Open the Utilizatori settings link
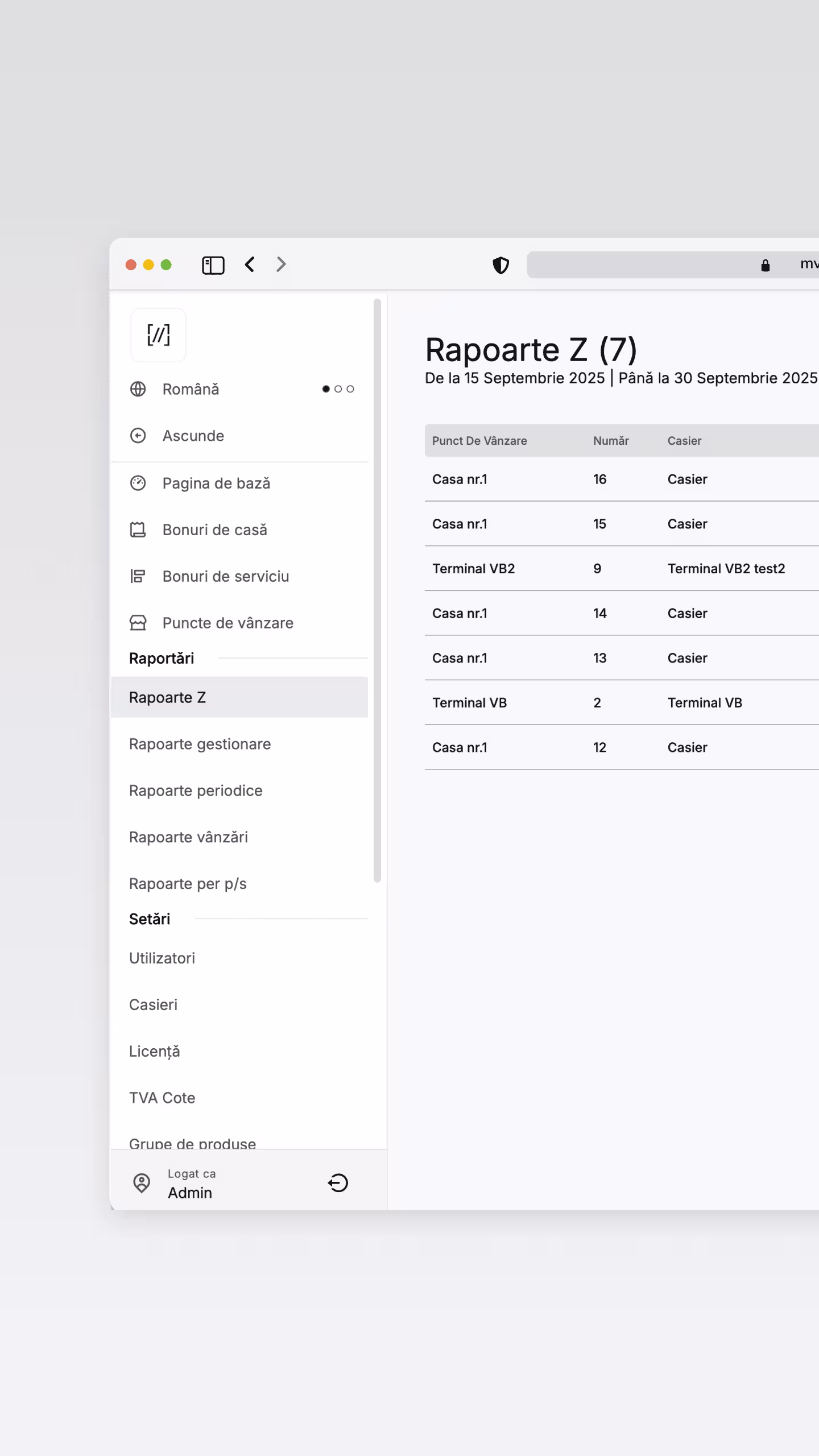819x1456 pixels. pos(162,958)
